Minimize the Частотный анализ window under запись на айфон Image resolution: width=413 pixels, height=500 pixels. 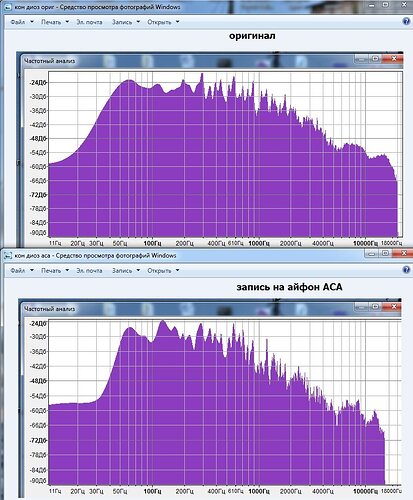362,307
